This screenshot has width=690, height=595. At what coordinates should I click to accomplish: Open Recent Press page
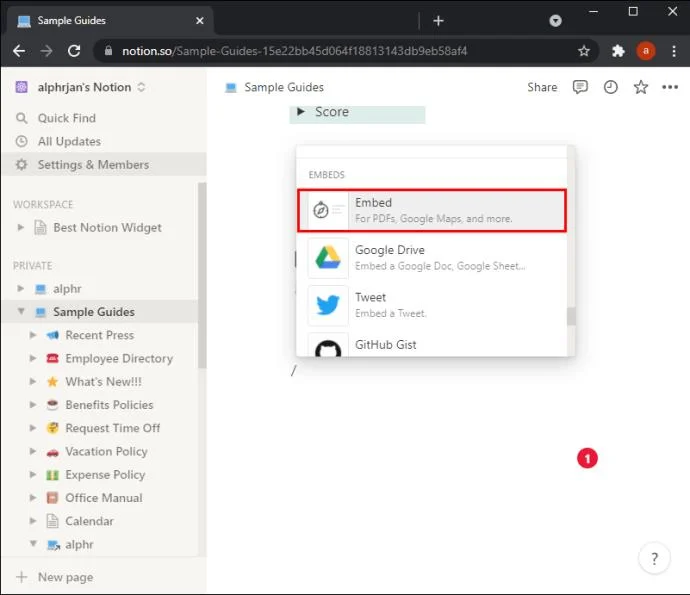pos(100,335)
